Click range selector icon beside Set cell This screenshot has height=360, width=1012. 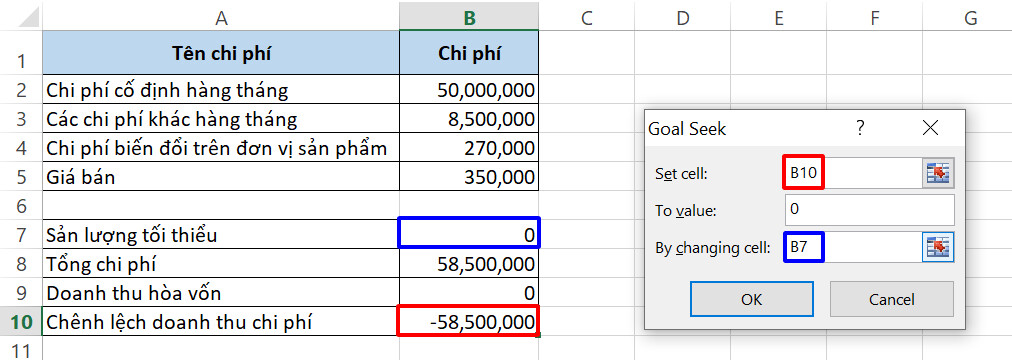938,173
